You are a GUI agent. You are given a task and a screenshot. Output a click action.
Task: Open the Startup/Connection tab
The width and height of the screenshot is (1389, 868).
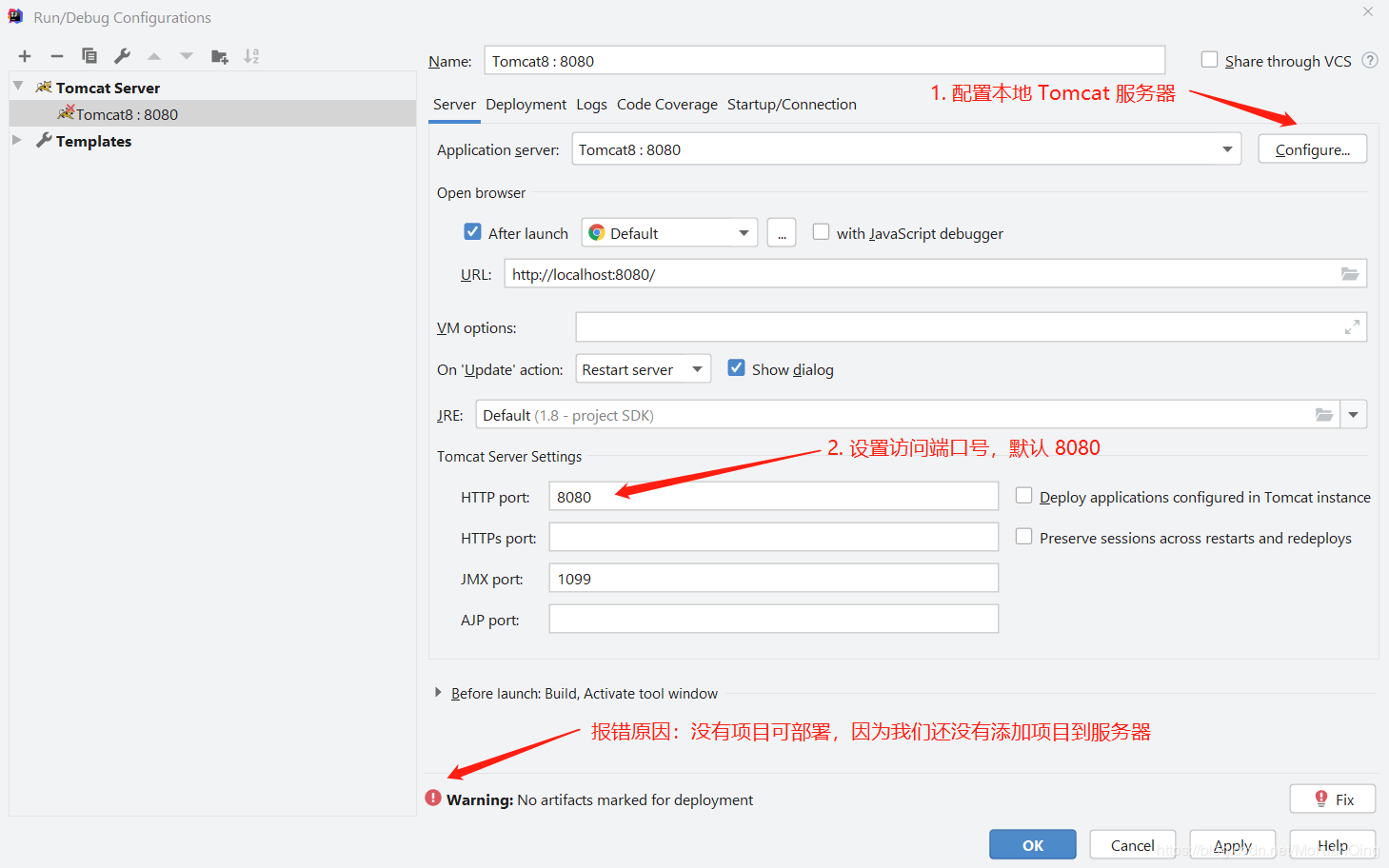click(x=792, y=105)
